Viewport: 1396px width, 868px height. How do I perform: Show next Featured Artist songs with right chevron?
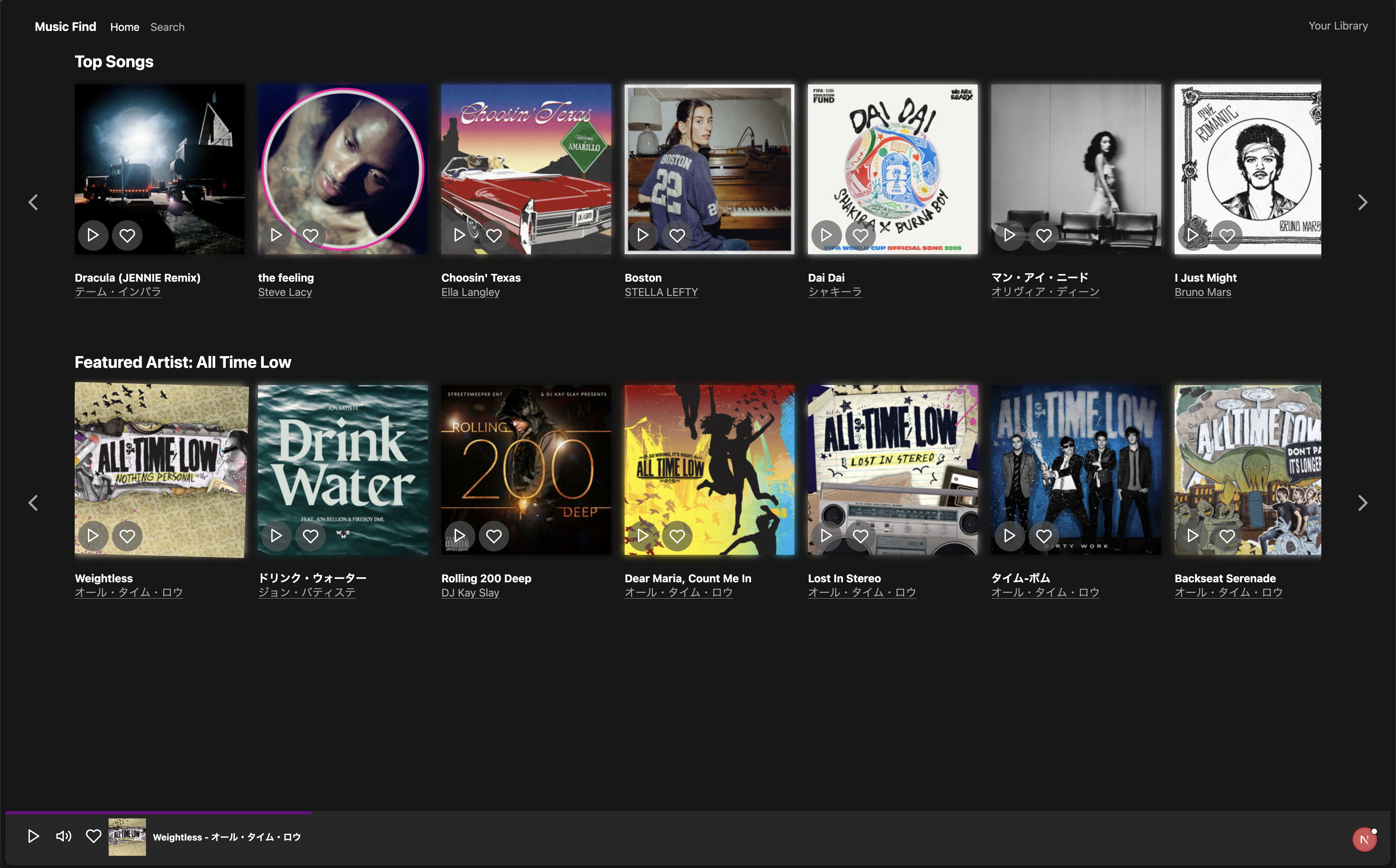[1363, 503]
